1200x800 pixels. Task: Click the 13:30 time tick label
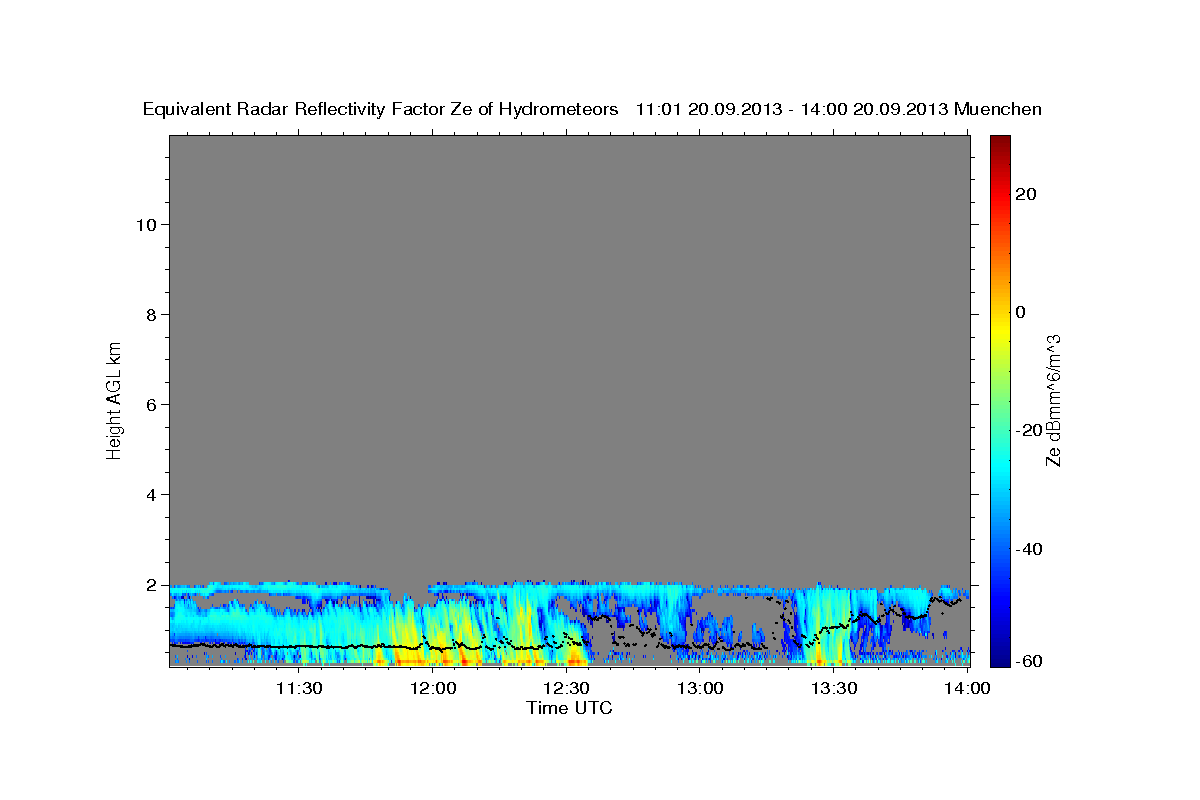(x=833, y=688)
